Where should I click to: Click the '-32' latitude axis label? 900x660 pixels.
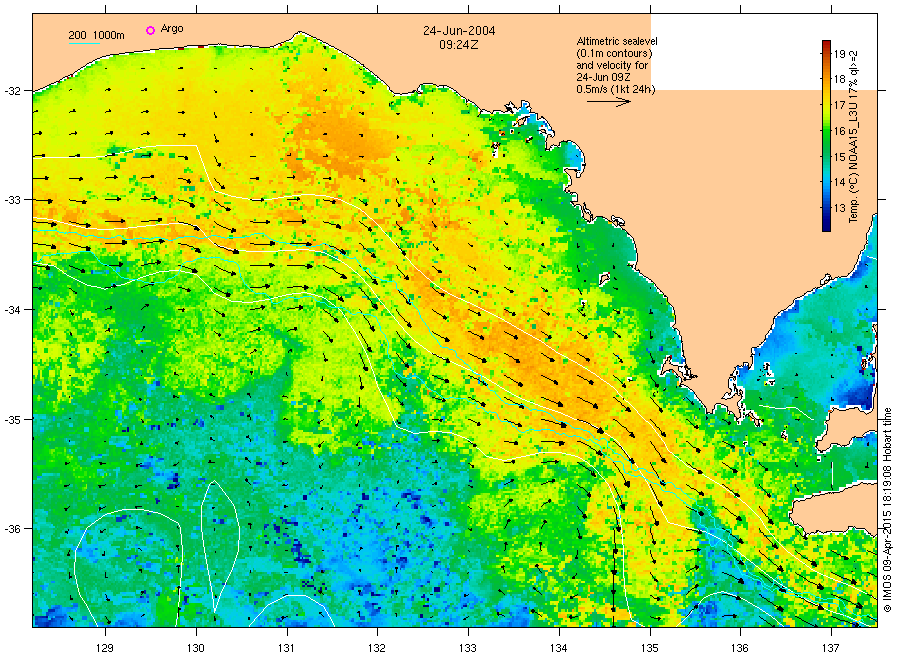pos(13,91)
